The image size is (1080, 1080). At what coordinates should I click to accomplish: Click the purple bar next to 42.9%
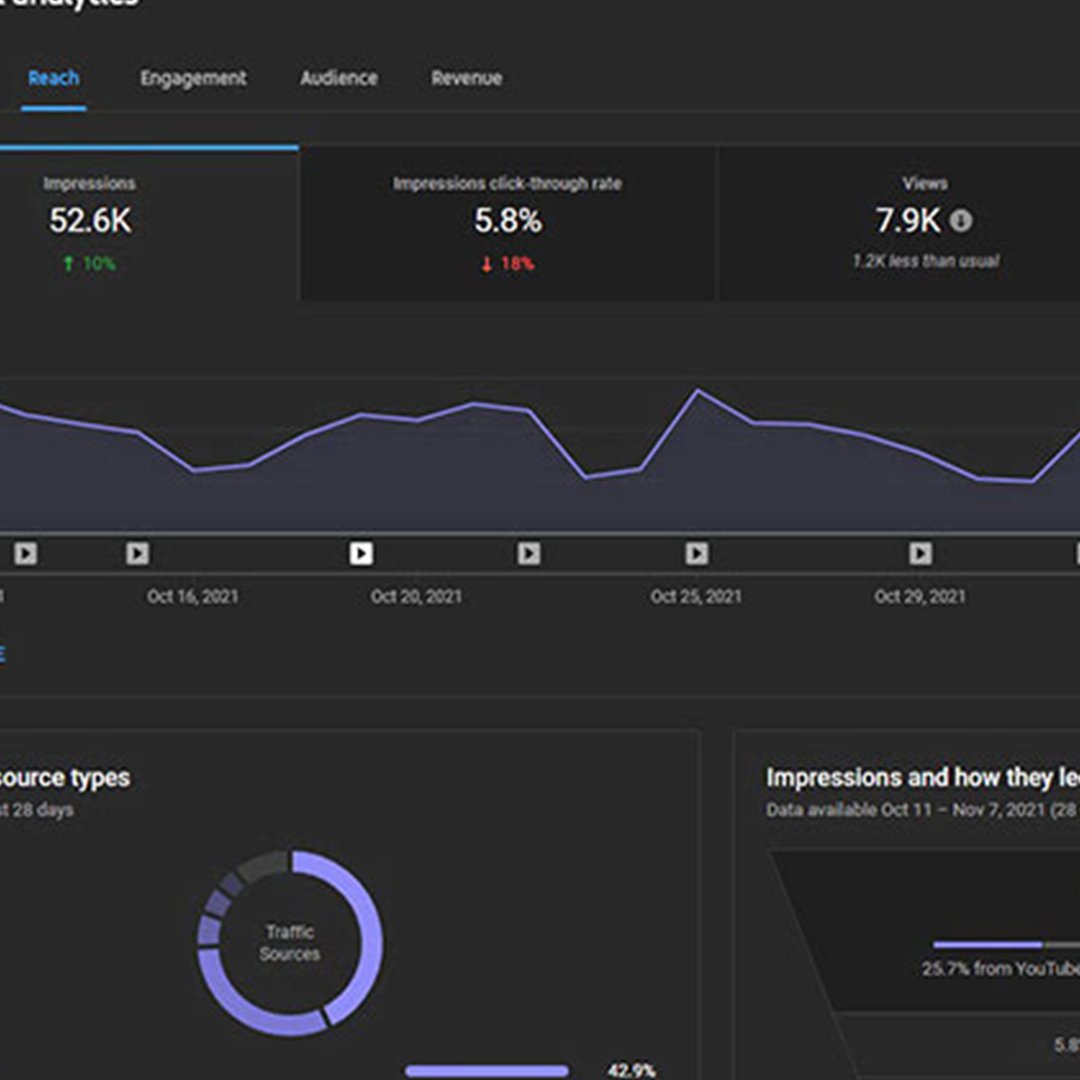[487, 1071]
